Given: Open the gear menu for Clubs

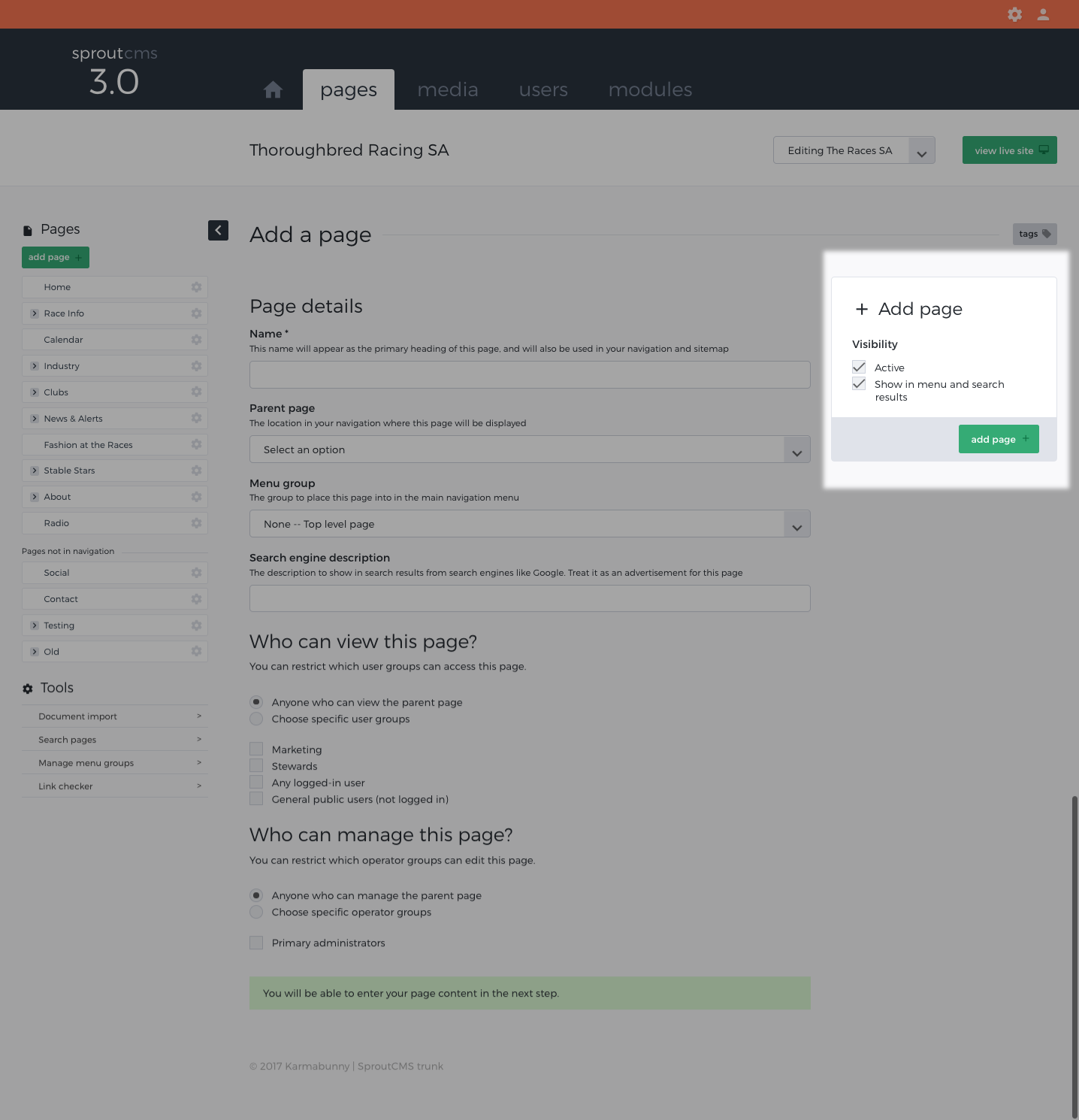Looking at the screenshot, I should point(196,392).
